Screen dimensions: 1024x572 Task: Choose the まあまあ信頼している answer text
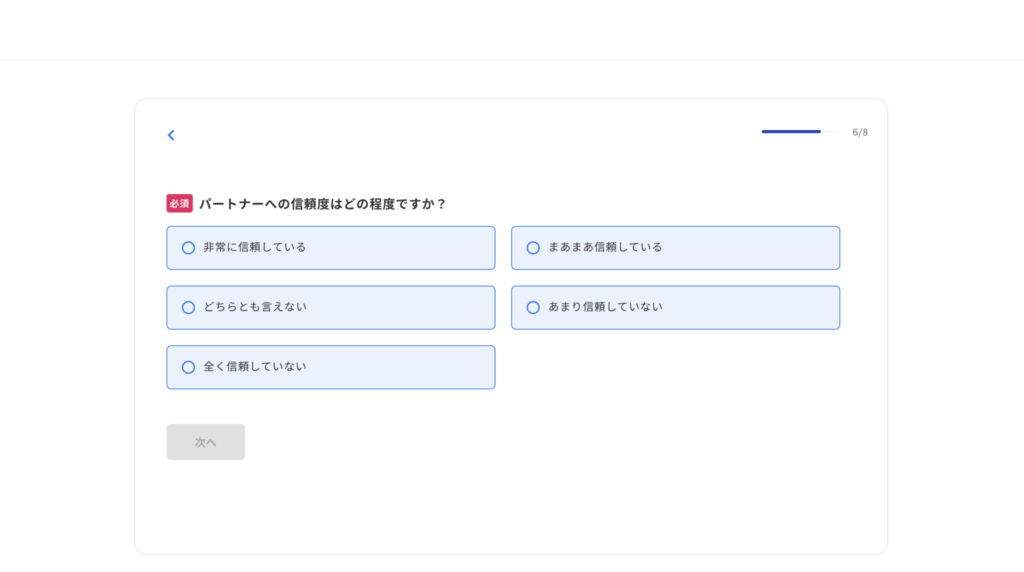point(605,247)
